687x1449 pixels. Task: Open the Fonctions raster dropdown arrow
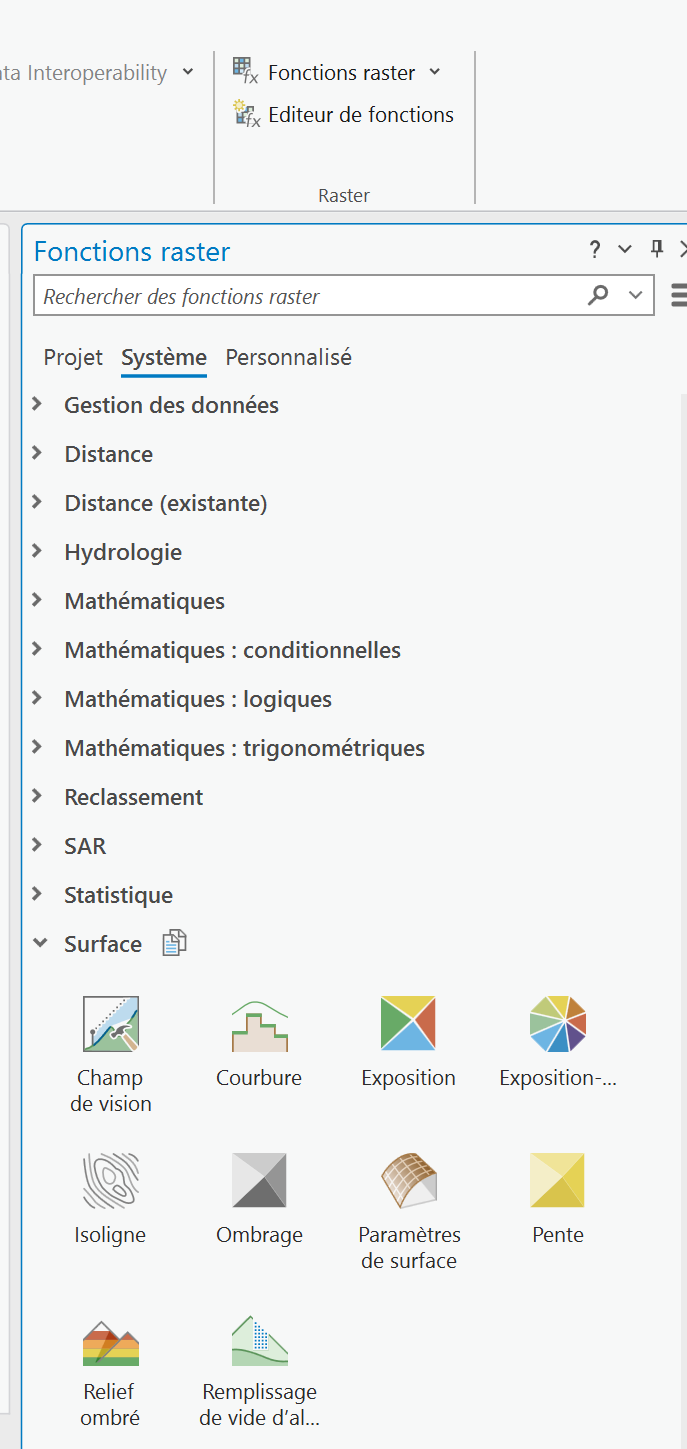(x=435, y=72)
